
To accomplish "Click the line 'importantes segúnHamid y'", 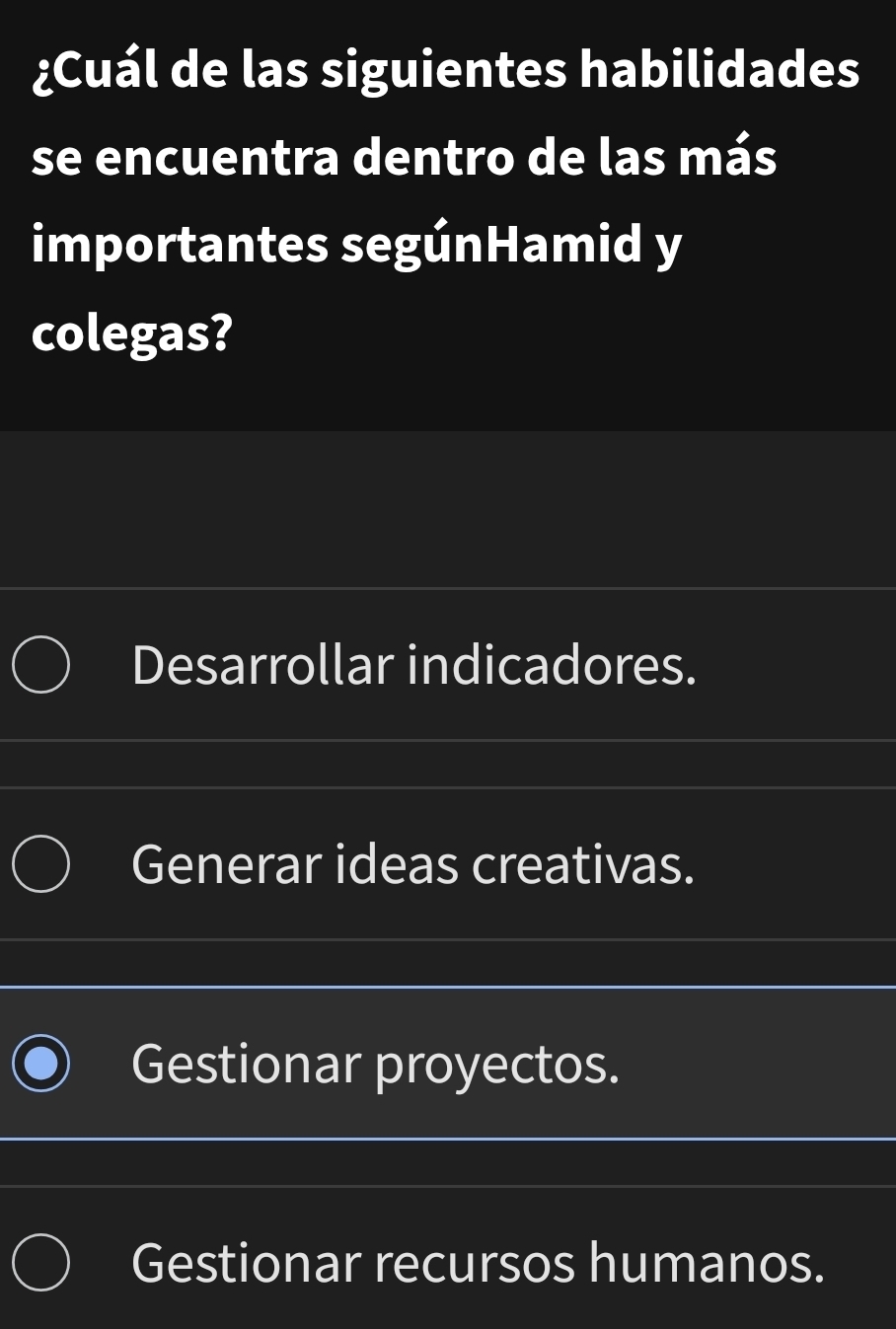I will [356, 246].
